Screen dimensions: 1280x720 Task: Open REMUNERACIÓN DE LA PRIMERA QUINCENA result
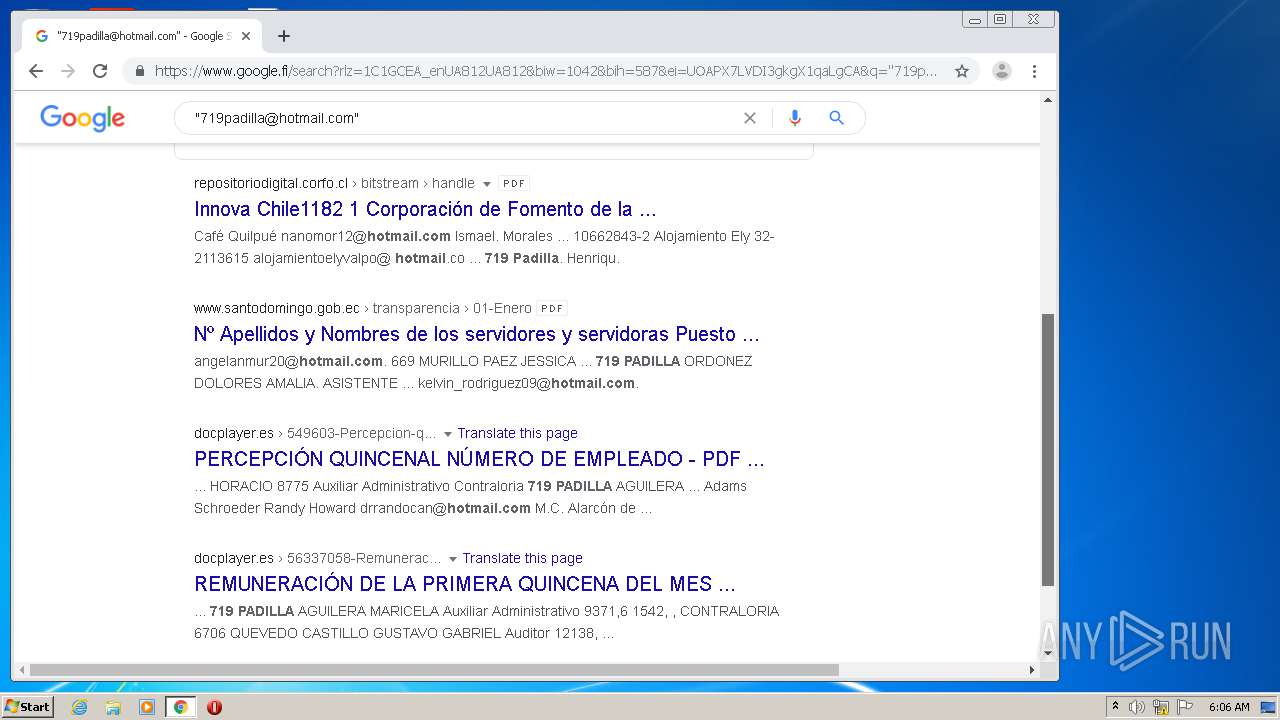point(465,584)
